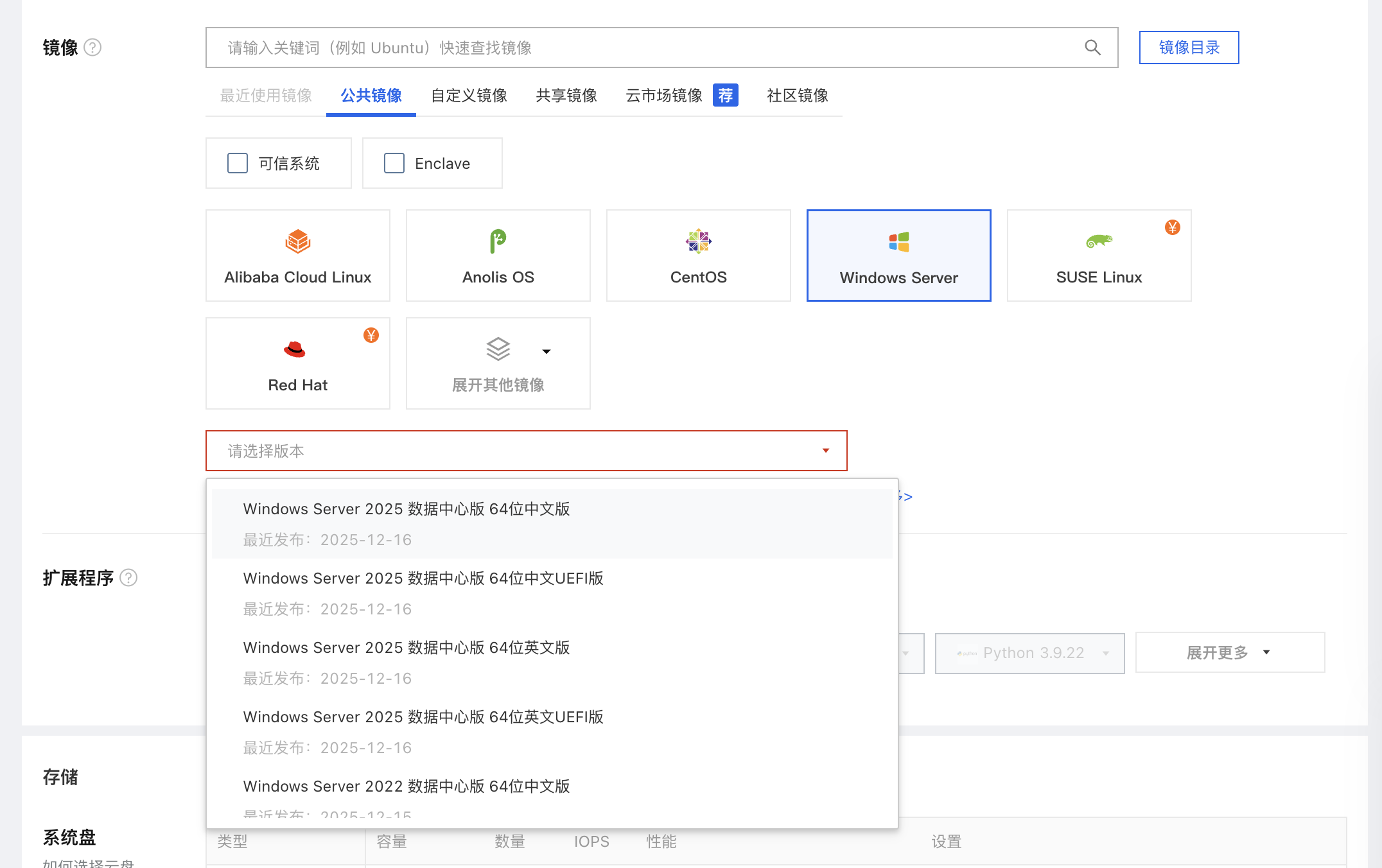Click the 数量 column header
Image resolution: width=1382 pixels, height=868 pixels.
(x=510, y=842)
